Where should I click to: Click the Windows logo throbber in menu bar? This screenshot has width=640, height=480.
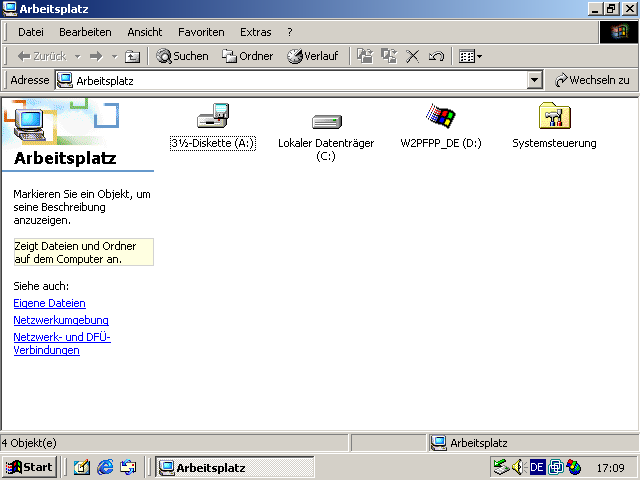[620, 32]
